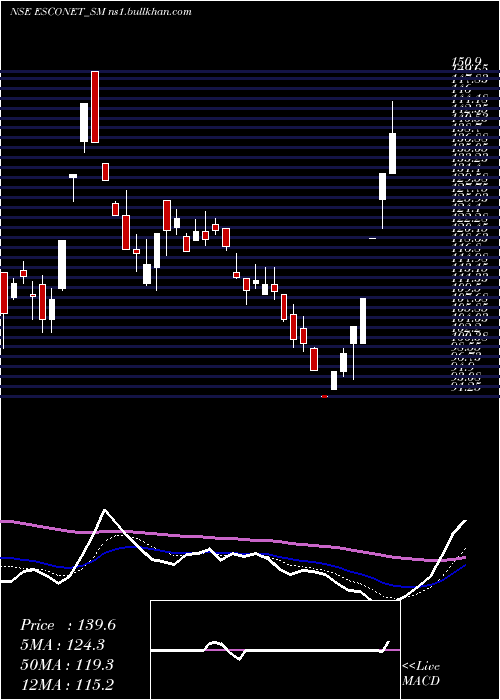500x700 pixels.
Task: Click the tallest red candlestick at the chart high
Action: click(x=95, y=107)
